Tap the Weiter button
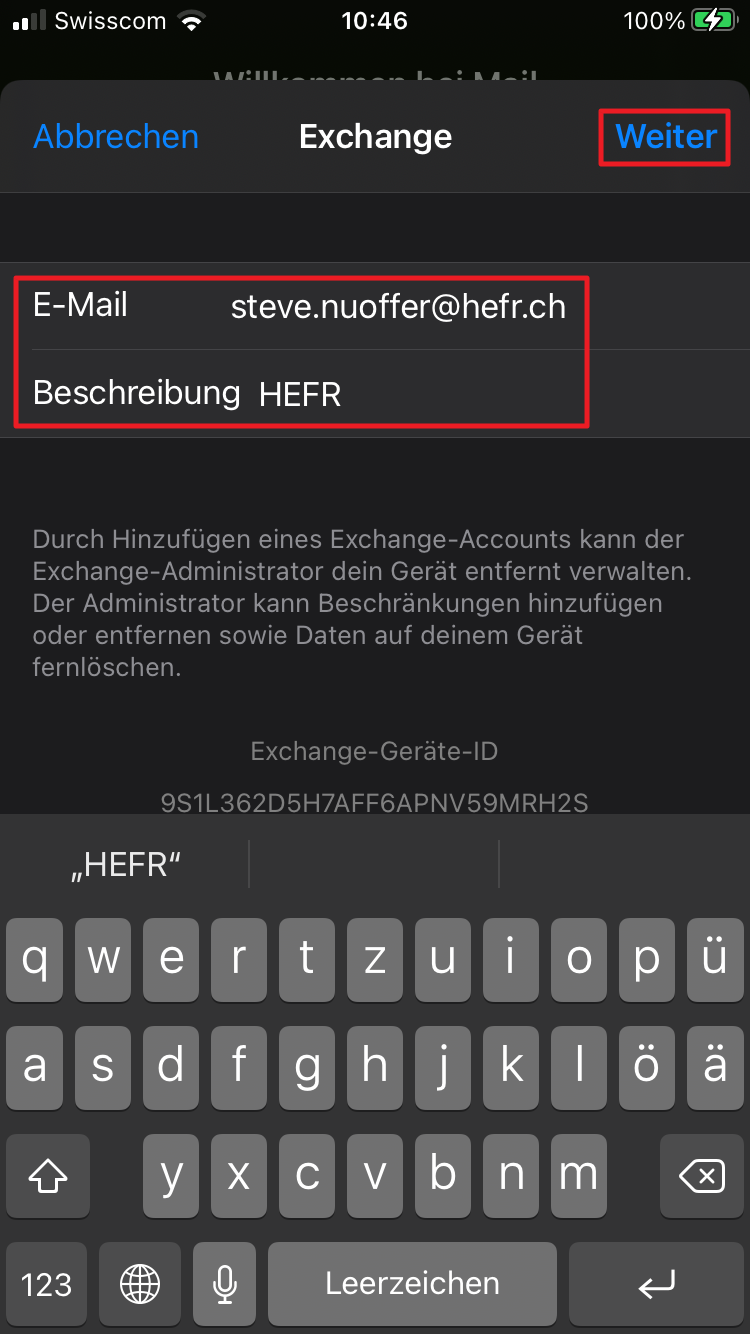The width and height of the screenshot is (750, 1334). coord(666,136)
